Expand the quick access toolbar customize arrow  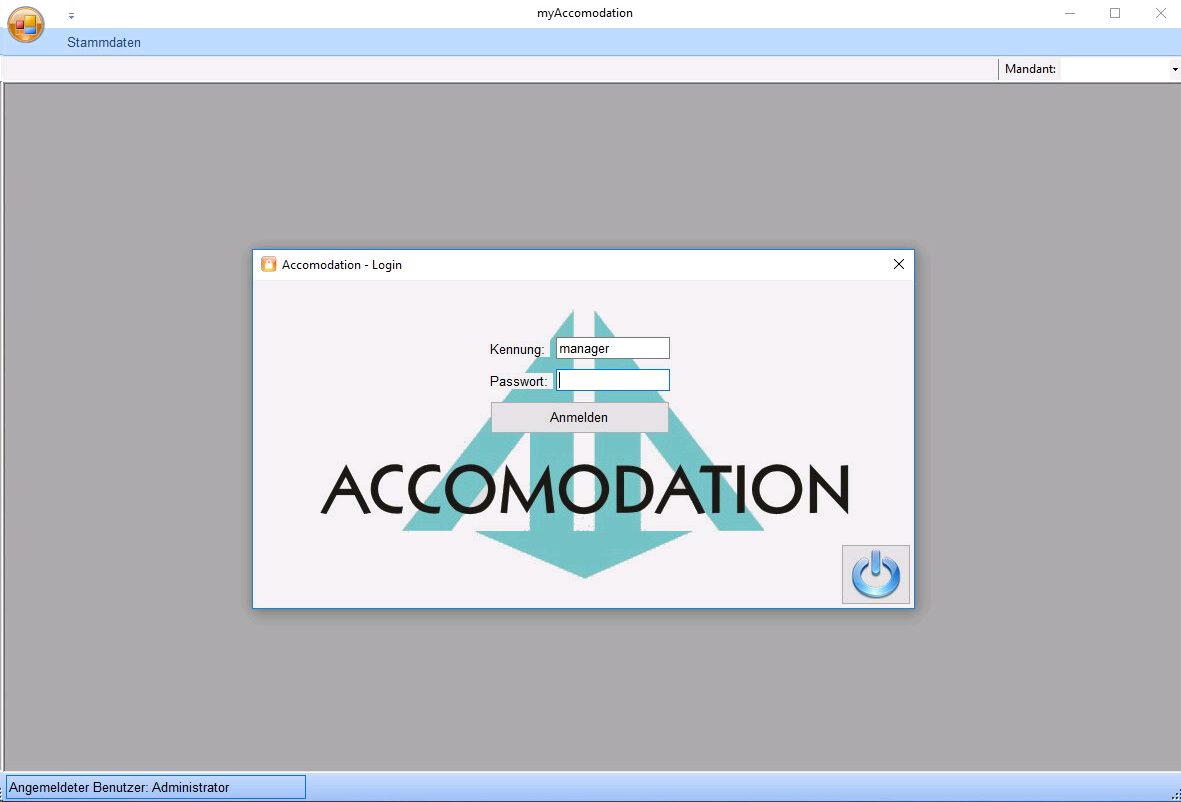[71, 16]
